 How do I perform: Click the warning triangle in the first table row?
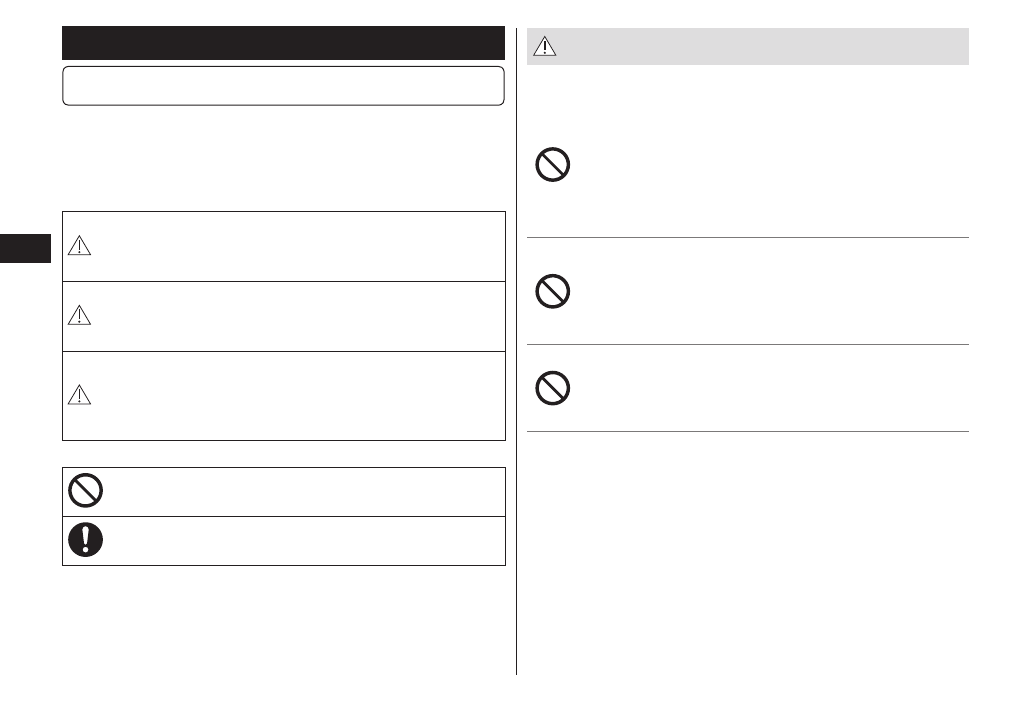80,246
